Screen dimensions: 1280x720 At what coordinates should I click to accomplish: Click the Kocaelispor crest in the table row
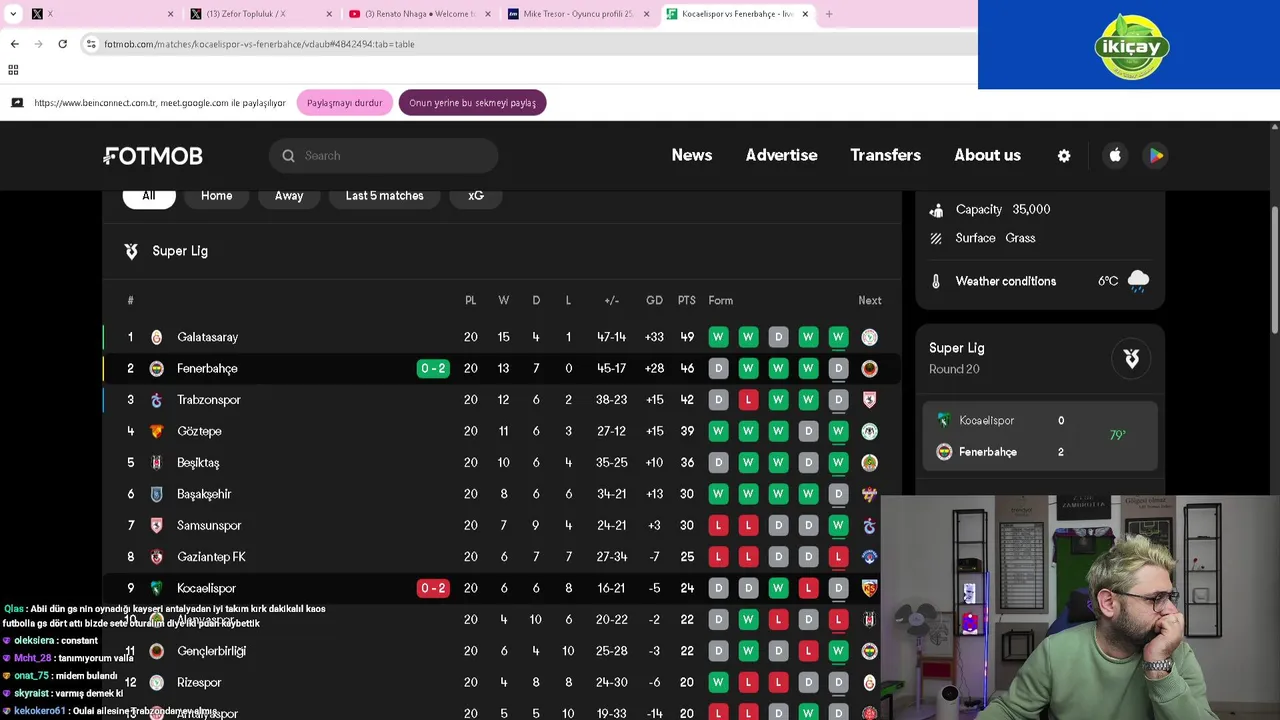156,588
